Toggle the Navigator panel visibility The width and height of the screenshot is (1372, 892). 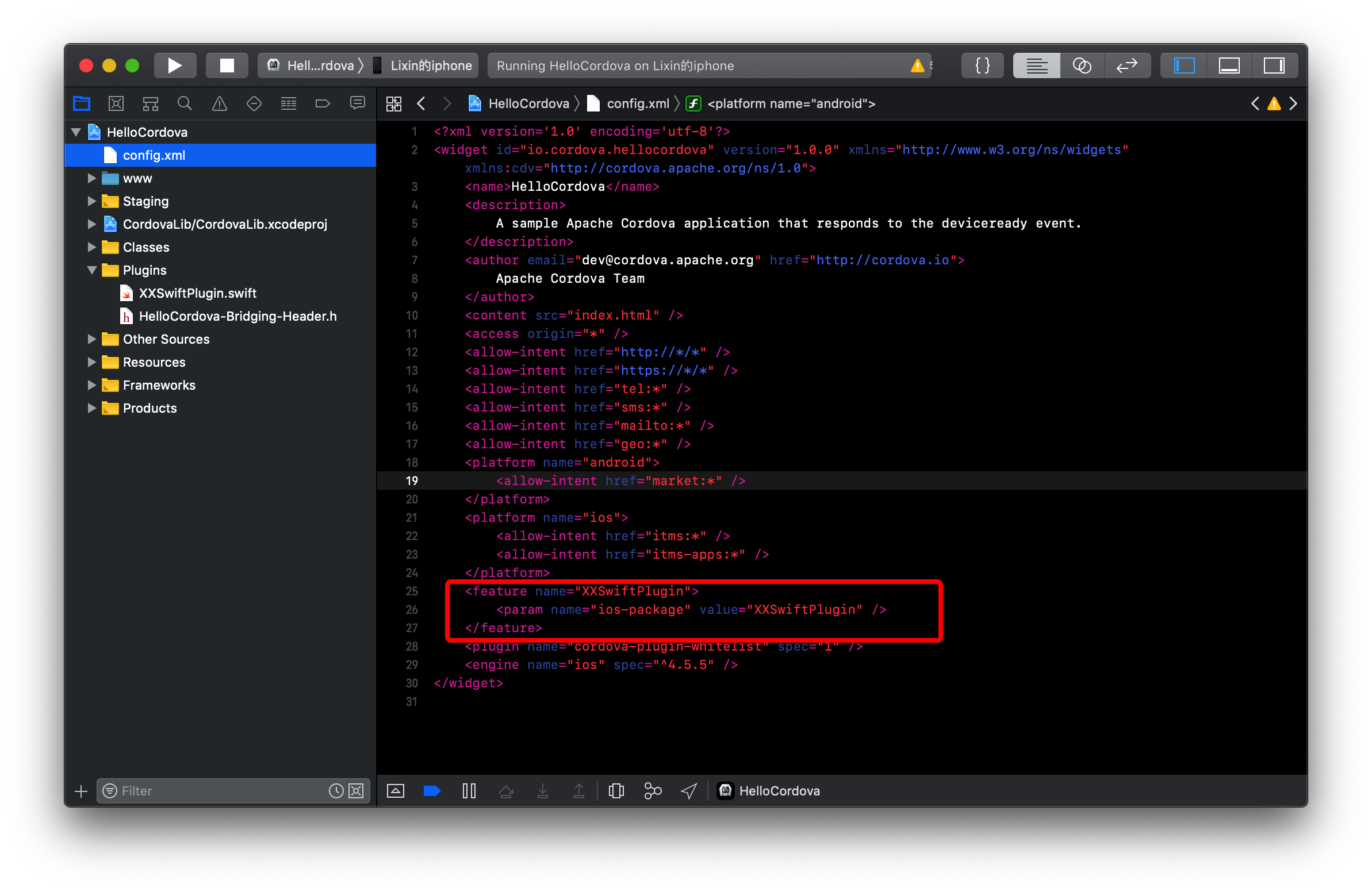click(1184, 66)
